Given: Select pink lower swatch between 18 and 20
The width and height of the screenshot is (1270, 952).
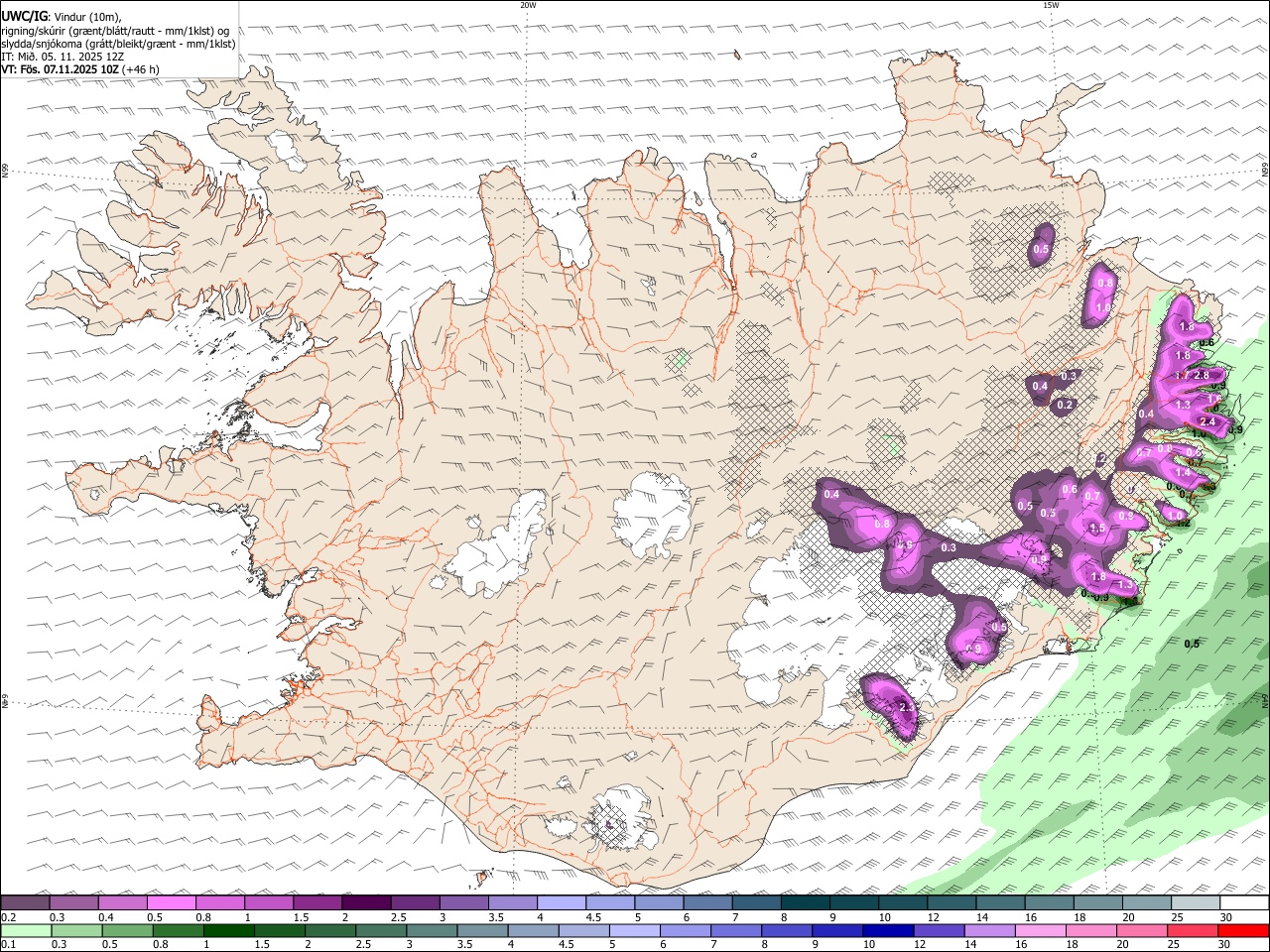Looking at the screenshot, I should 1092,930.
